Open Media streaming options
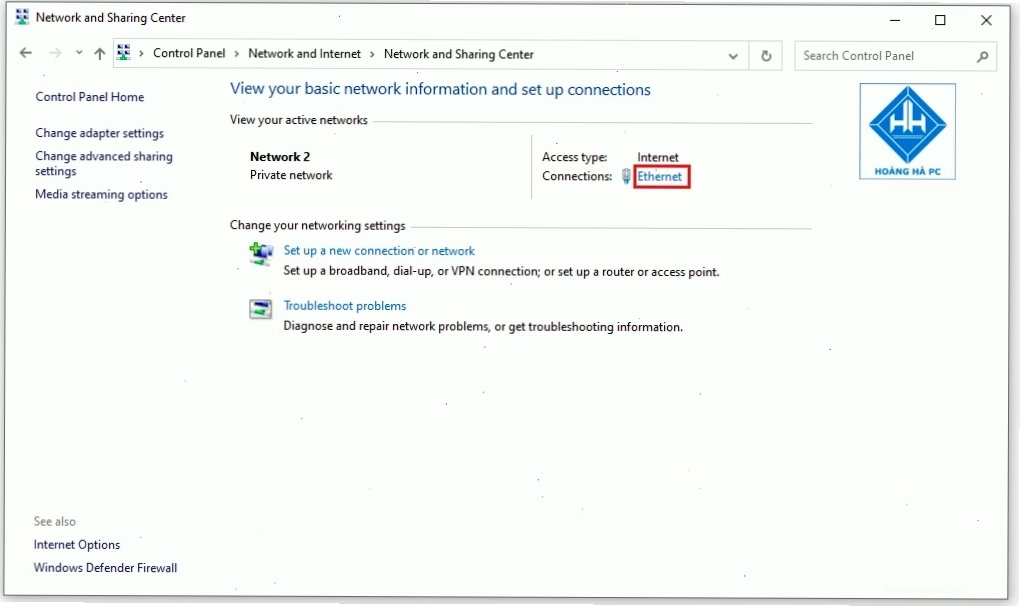1020x607 pixels. click(101, 195)
